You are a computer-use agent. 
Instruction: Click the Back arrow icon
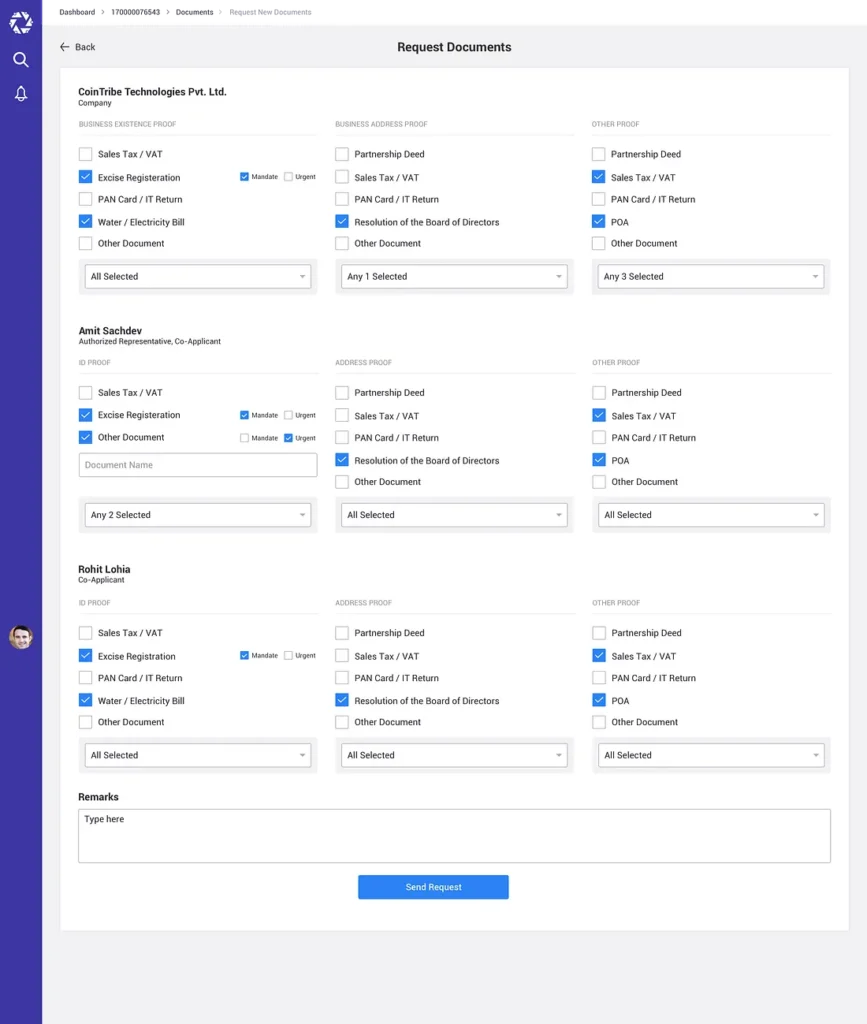[x=65, y=47]
